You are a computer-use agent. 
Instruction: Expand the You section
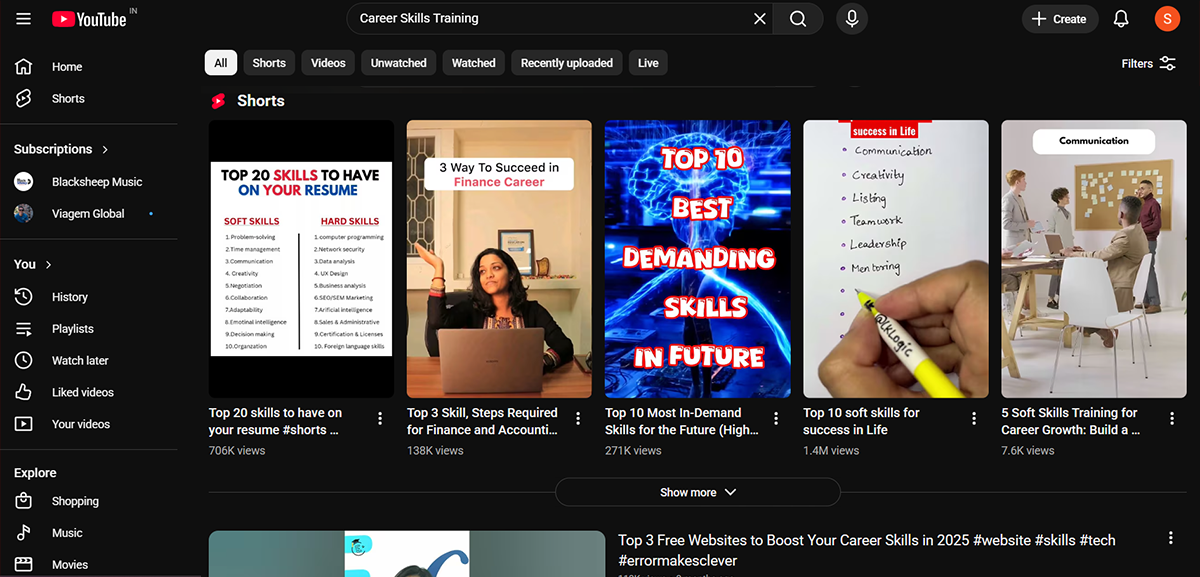[x=33, y=264]
